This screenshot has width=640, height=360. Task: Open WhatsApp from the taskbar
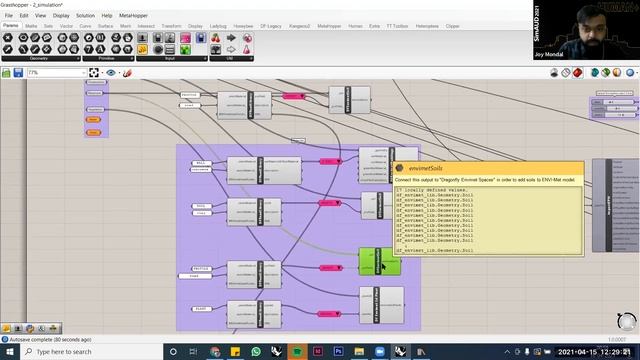[256, 351]
